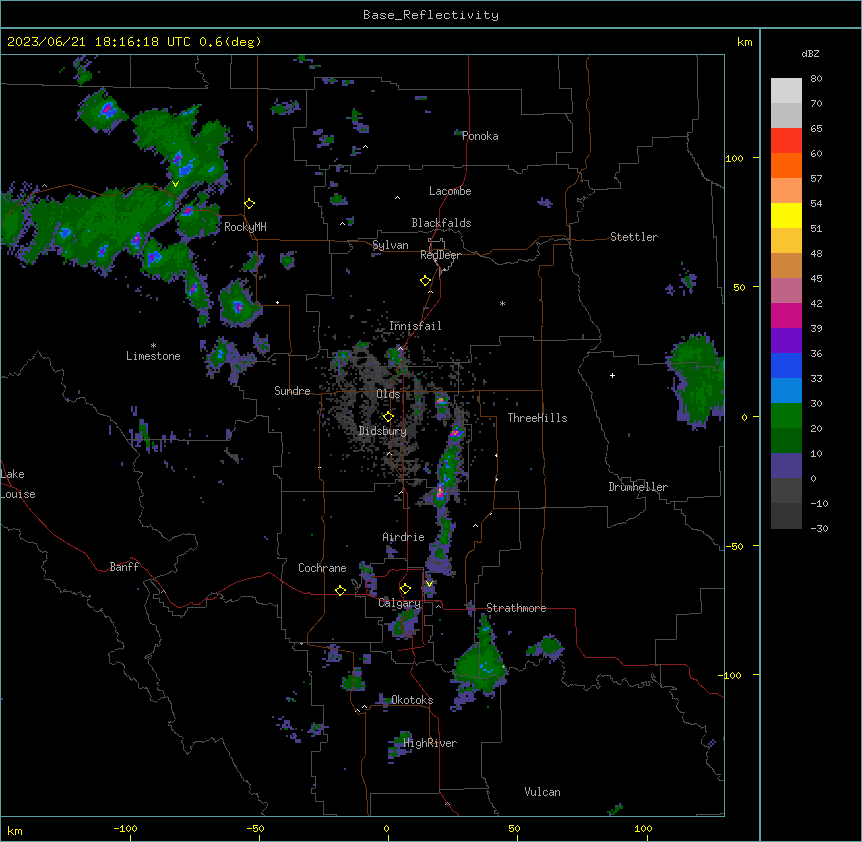This screenshot has height=842, width=862.
Task: Select the orange 57-60 dBZ legend swatch
Action: click(786, 165)
